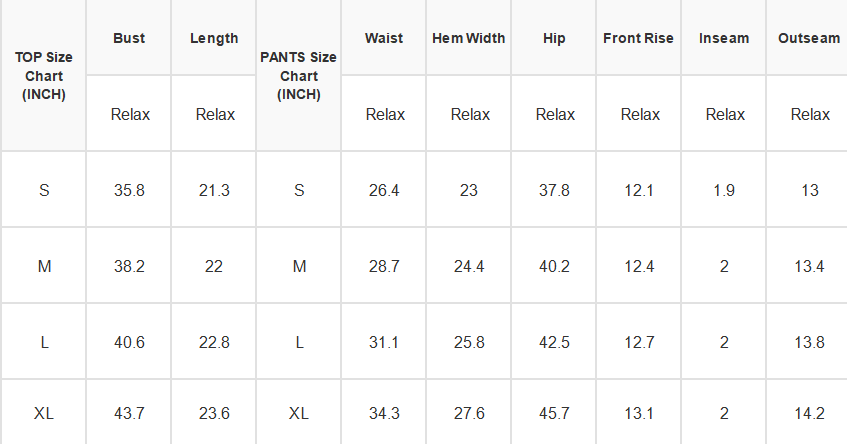Select the Bust column header

129,38
